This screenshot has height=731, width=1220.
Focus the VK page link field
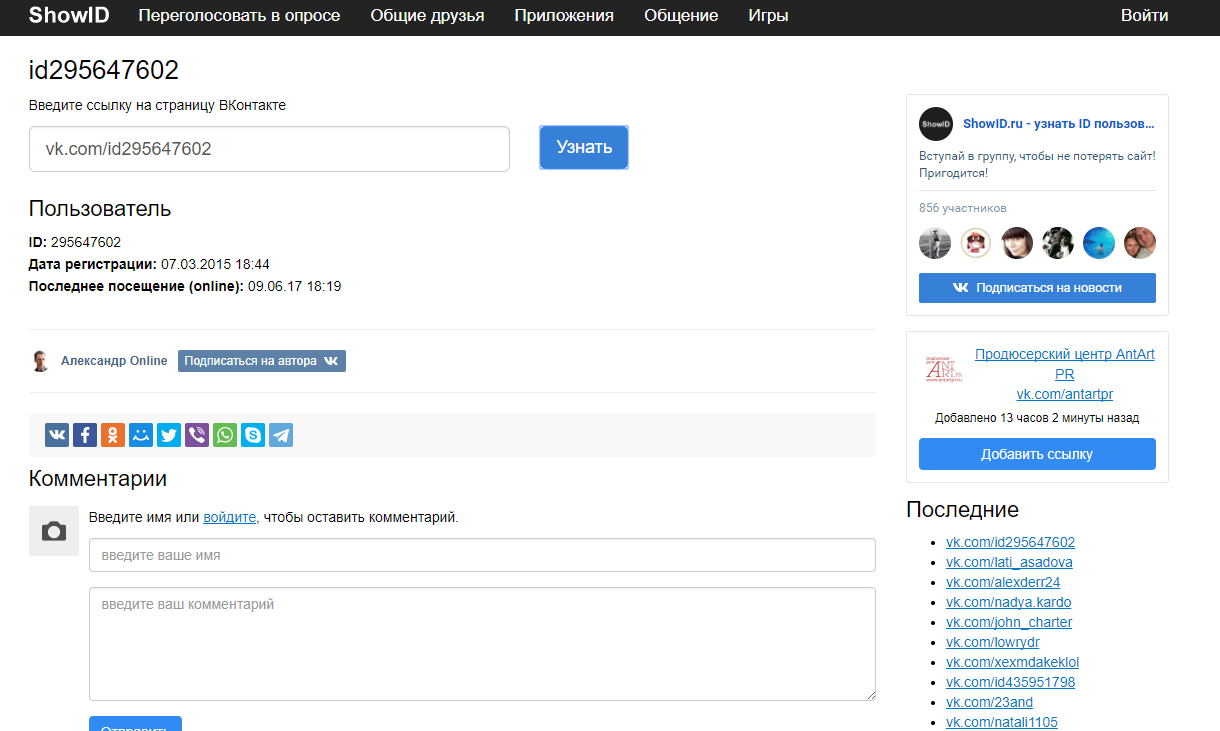[x=269, y=149]
